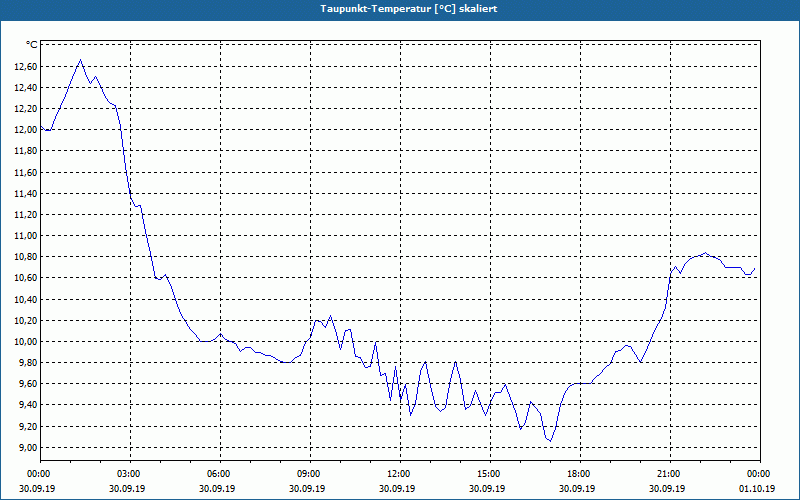Screen dimensions: 800x500
Task: Click the '9,40' y-axis value
Action: tap(28, 405)
